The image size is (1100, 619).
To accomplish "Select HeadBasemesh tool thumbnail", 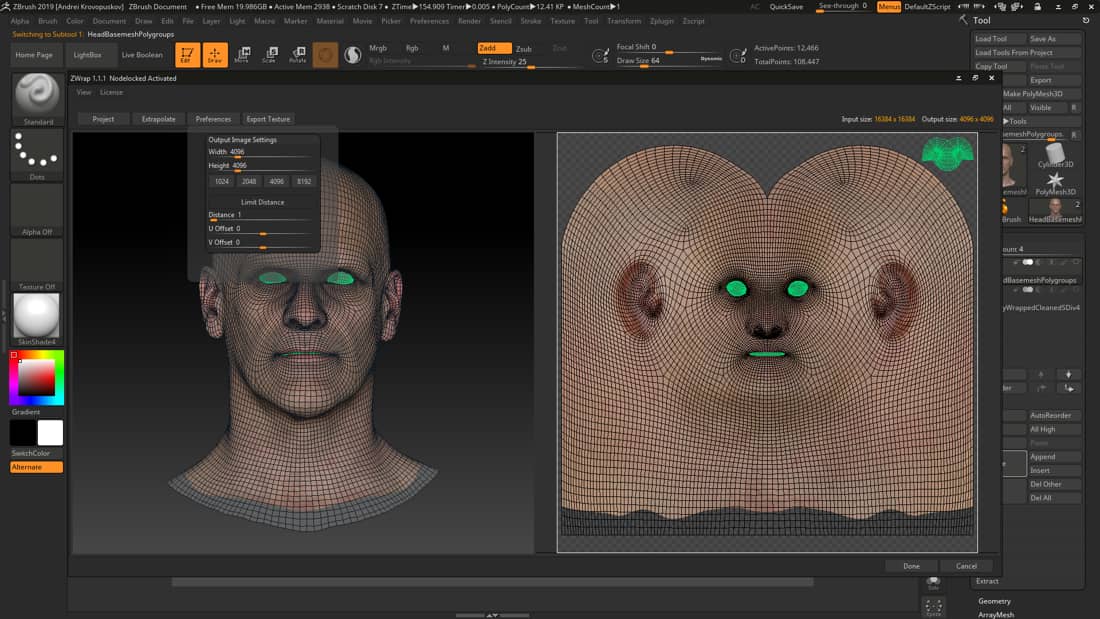I will (x=1055, y=209).
